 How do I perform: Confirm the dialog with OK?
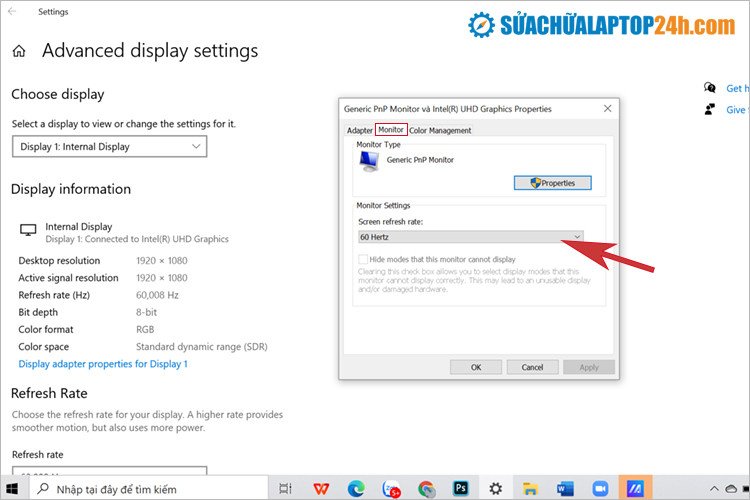click(476, 367)
